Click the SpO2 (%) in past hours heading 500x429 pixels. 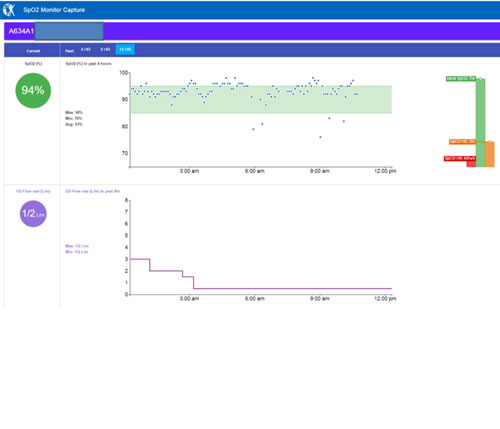click(x=88, y=64)
